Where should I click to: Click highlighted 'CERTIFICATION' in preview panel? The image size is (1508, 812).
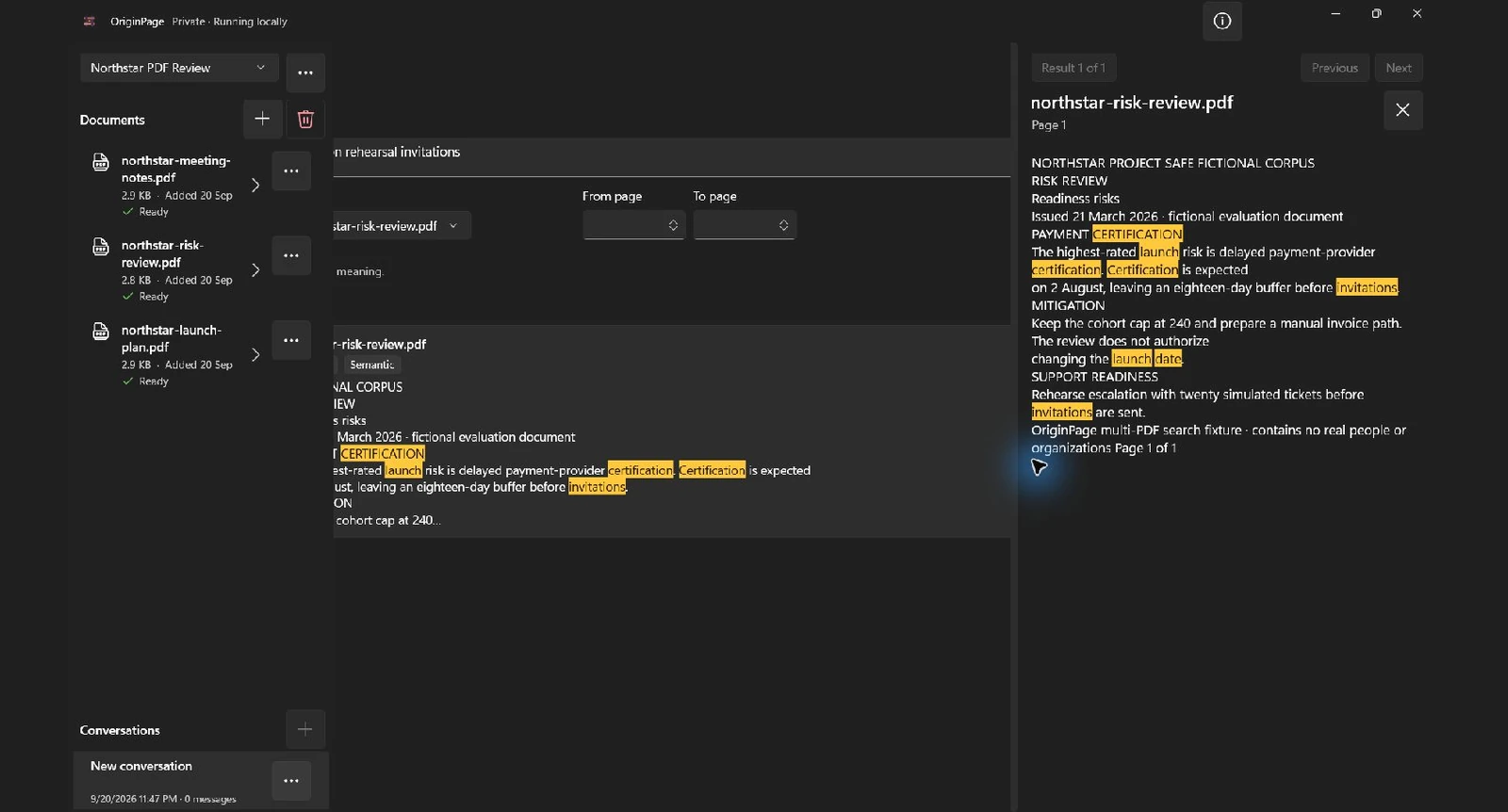point(1138,235)
